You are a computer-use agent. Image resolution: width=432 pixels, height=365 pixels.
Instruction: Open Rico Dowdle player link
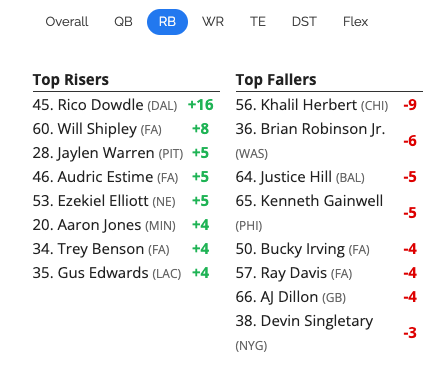pos(100,105)
